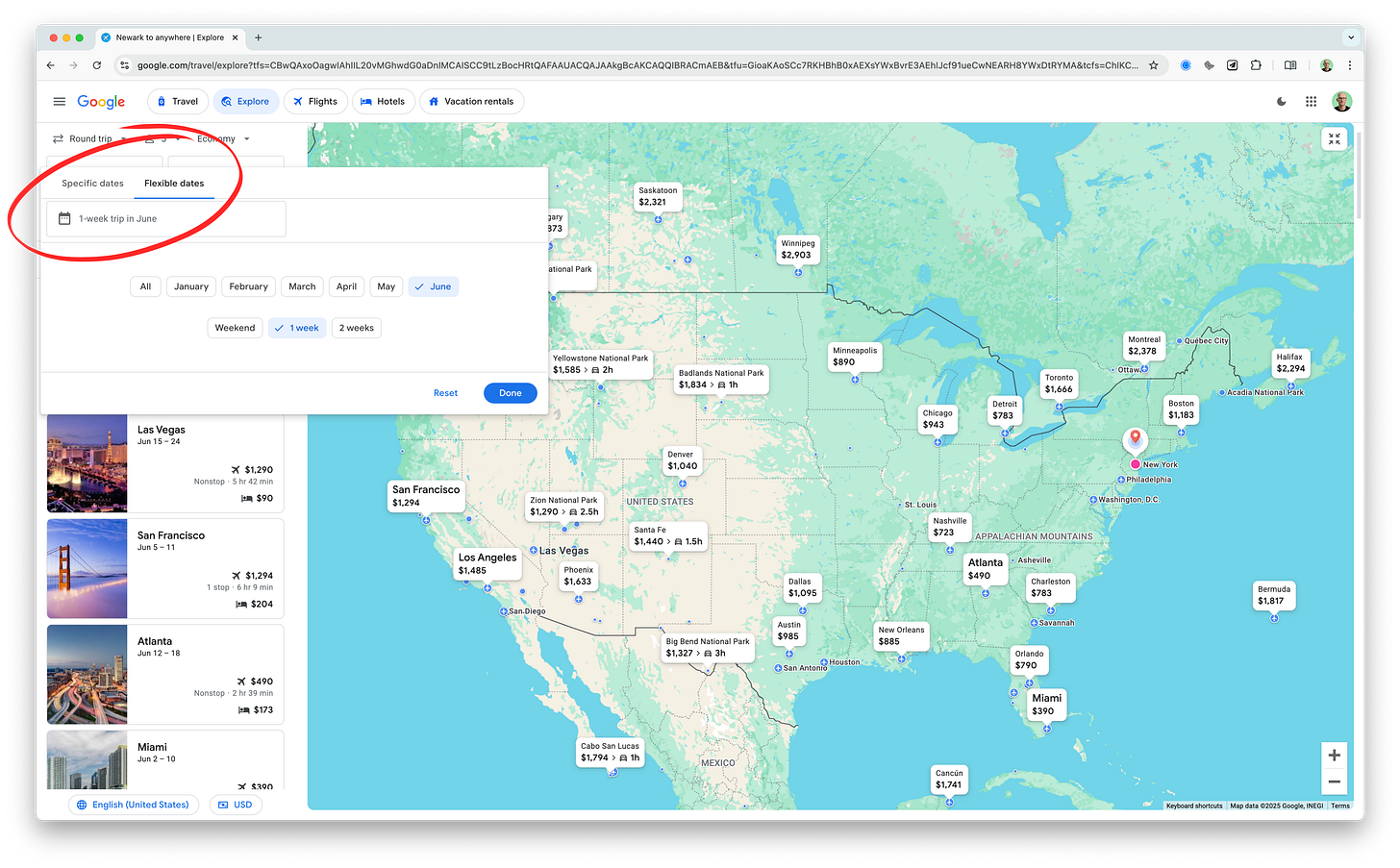Zoom out on the map

pyautogui.click(x=1334, y=781)
